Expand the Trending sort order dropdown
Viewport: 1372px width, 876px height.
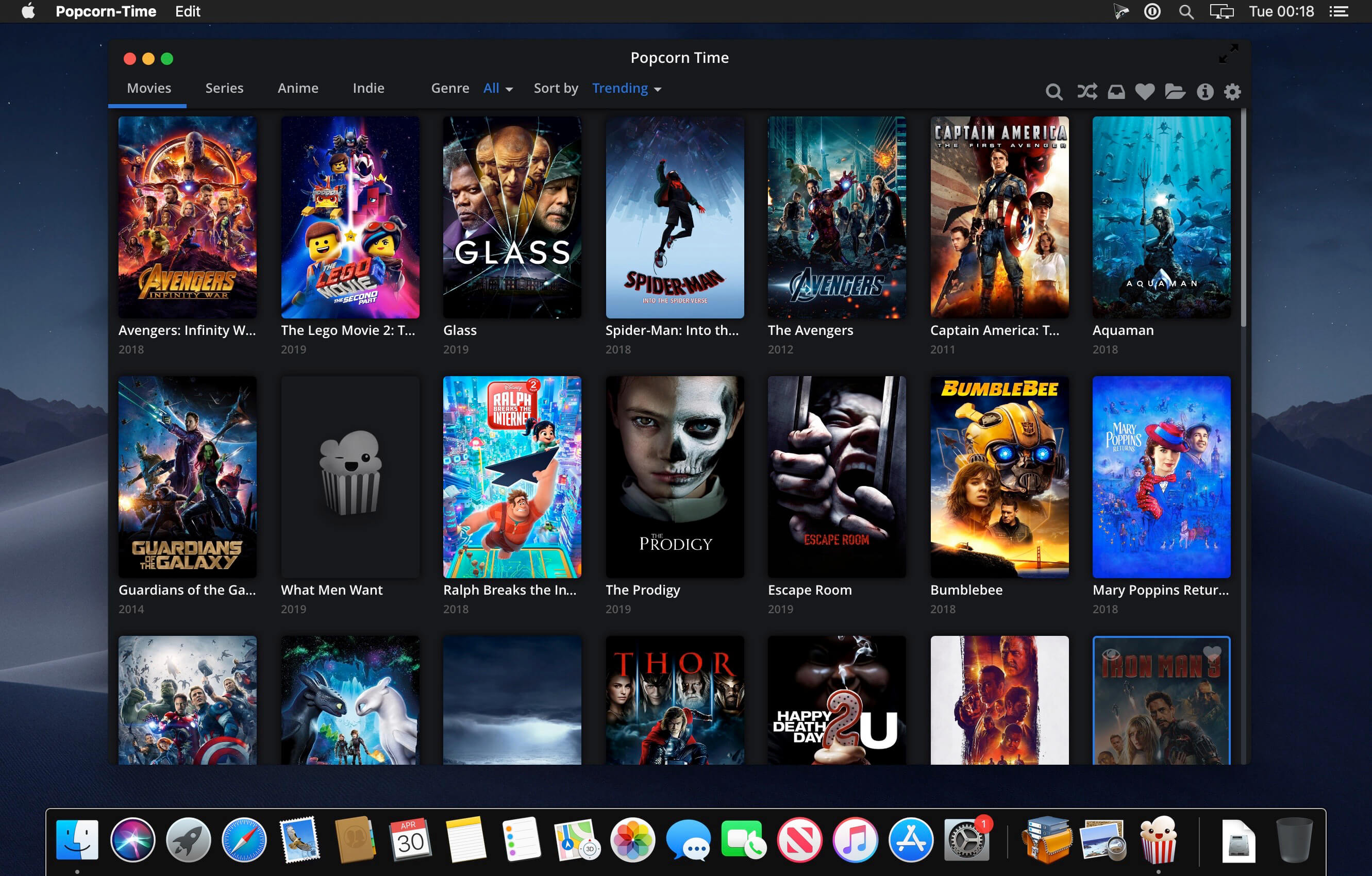pos(625,88)
